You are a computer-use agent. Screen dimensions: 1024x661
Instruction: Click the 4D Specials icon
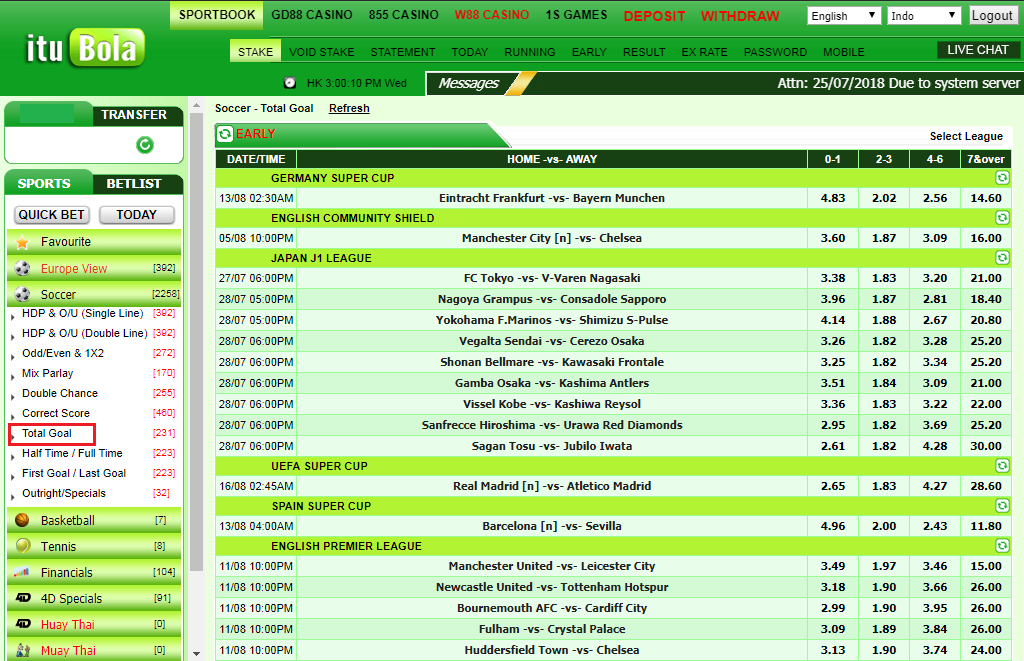[23, 598]
